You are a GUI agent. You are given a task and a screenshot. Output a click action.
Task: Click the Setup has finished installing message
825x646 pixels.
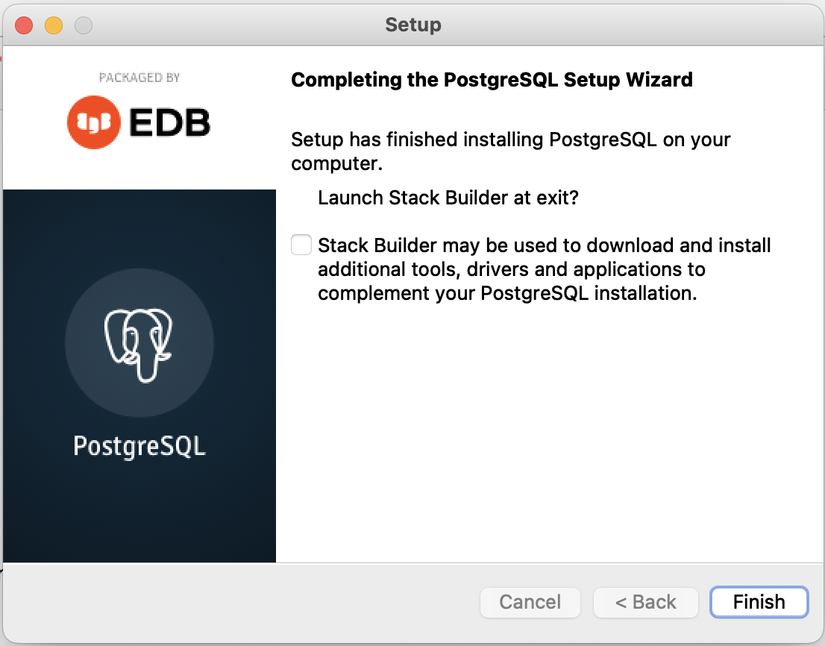pyautogui.click(x=510, y=151)
